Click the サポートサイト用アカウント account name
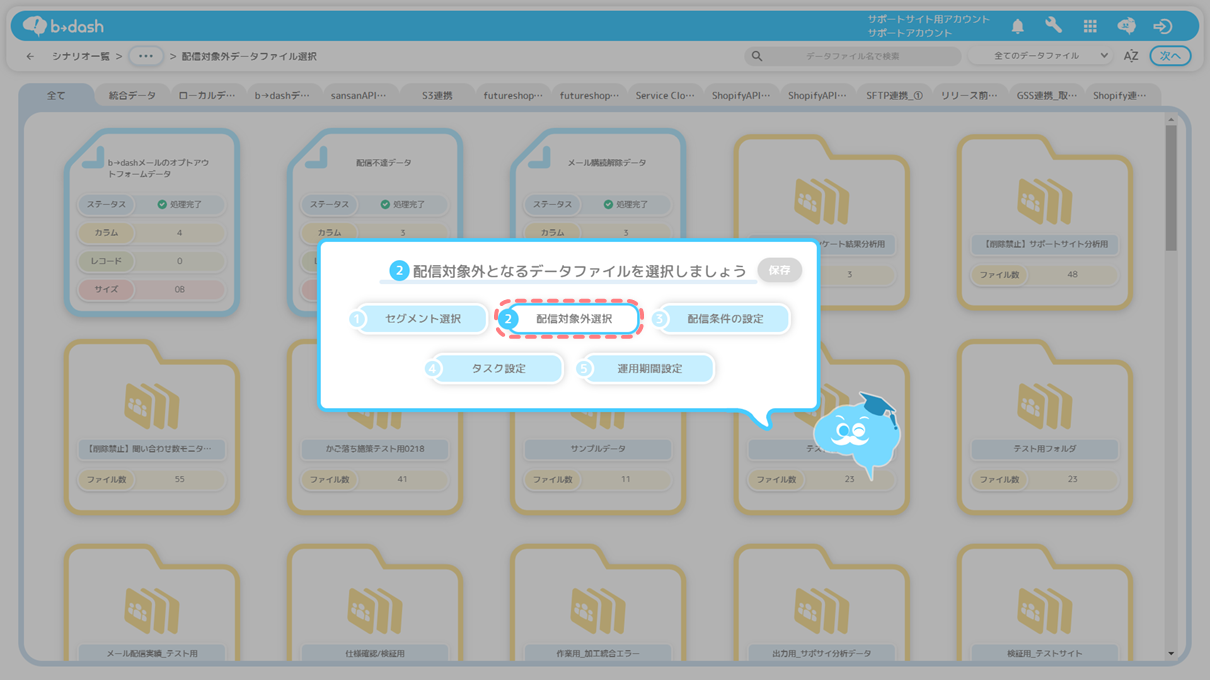This screenshot has height=680, width=1210. (928, 19)
